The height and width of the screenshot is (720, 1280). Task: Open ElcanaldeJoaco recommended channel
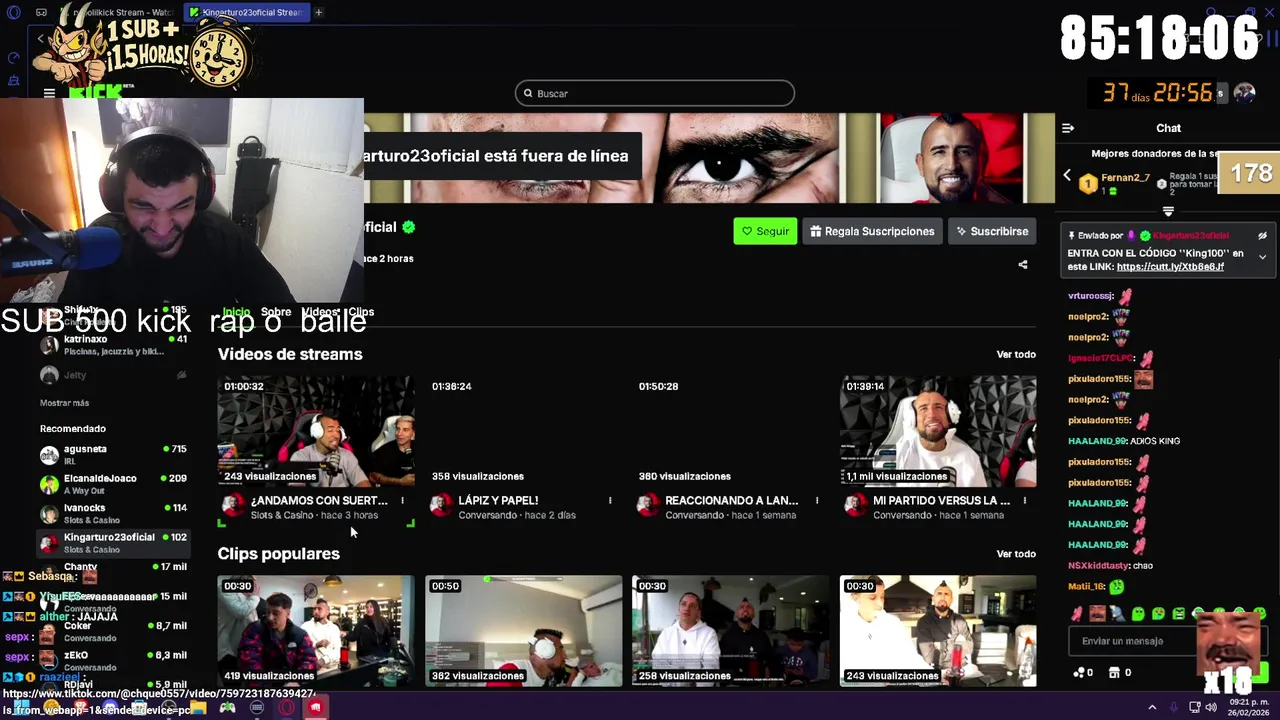[x=113, y=484]
